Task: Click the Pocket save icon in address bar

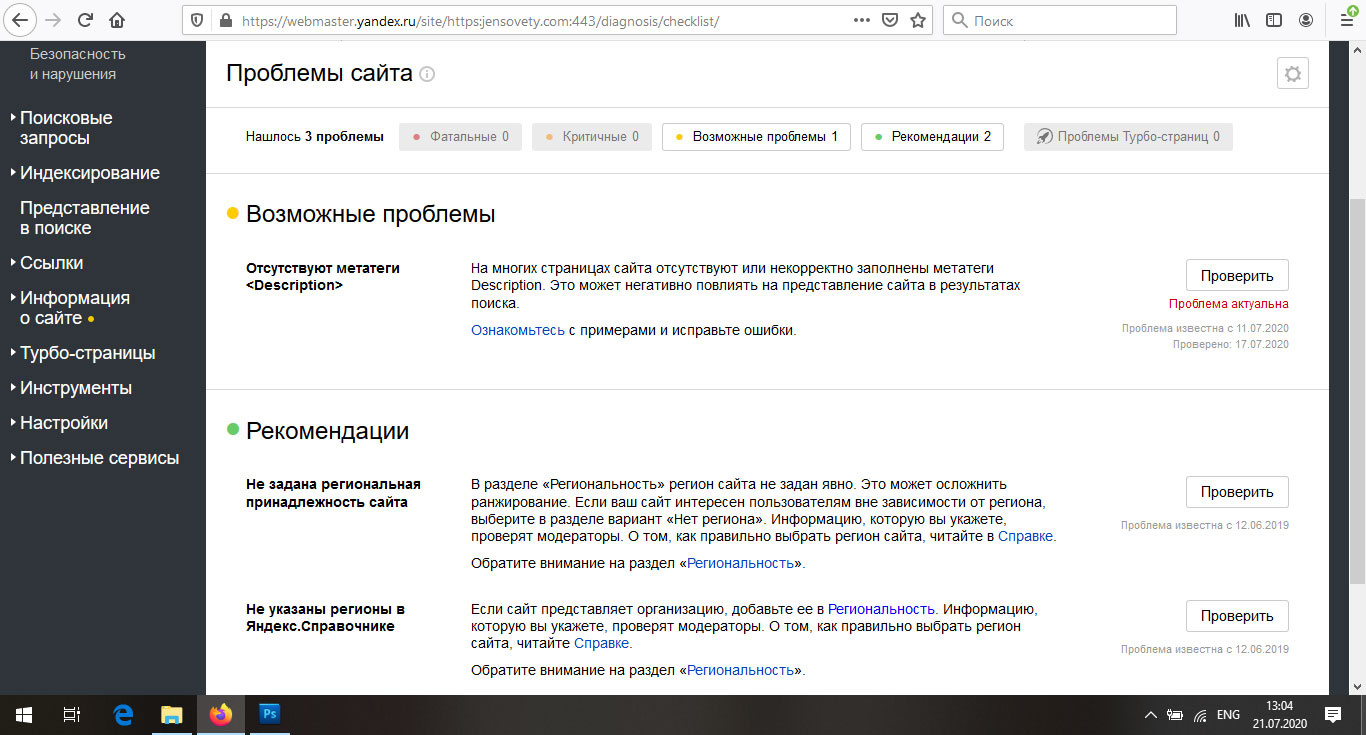Action: tap(890, 20)
